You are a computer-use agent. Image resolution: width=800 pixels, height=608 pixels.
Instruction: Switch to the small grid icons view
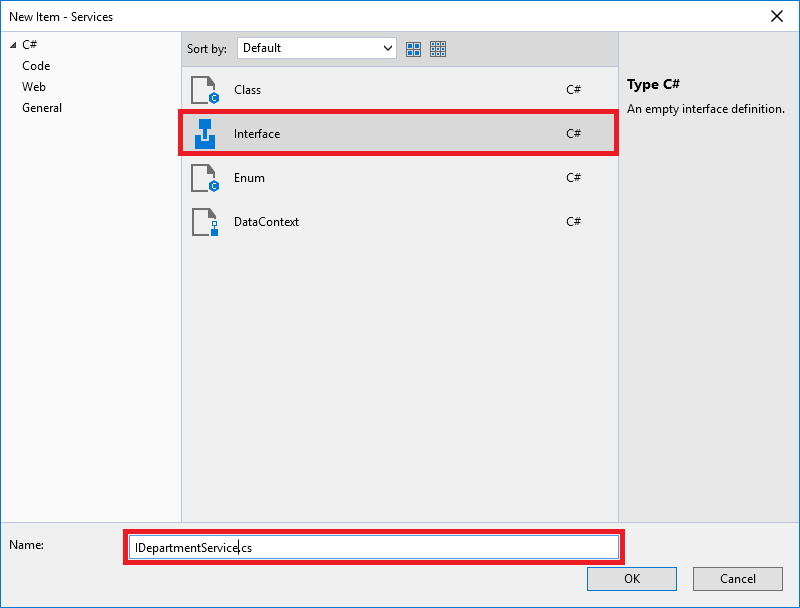pyautogui.click(x=438, y=48)
